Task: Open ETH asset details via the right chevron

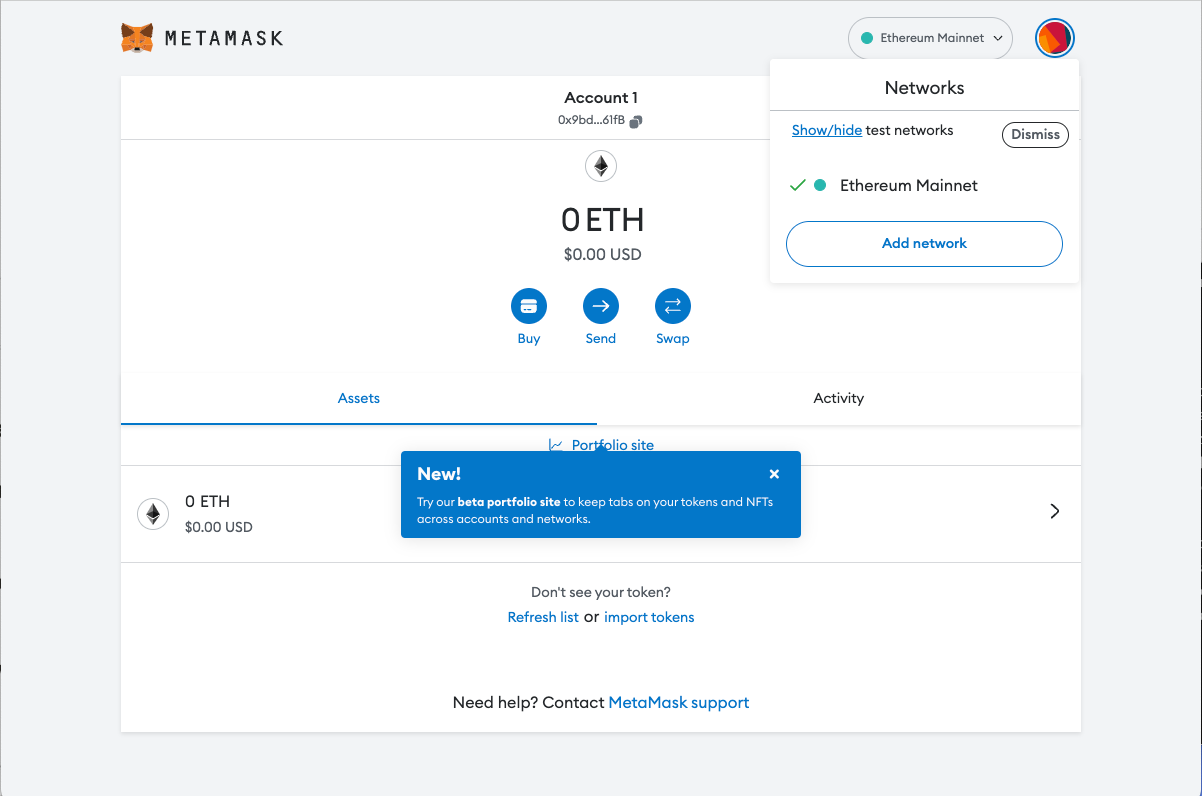Action: [x=1055, y=511]
